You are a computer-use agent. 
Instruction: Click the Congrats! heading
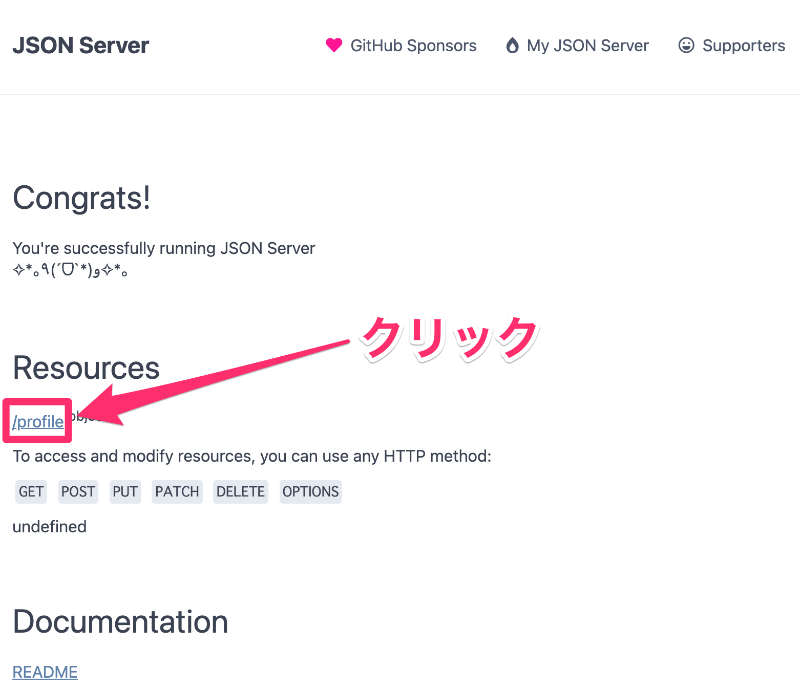tap(81, 198)
